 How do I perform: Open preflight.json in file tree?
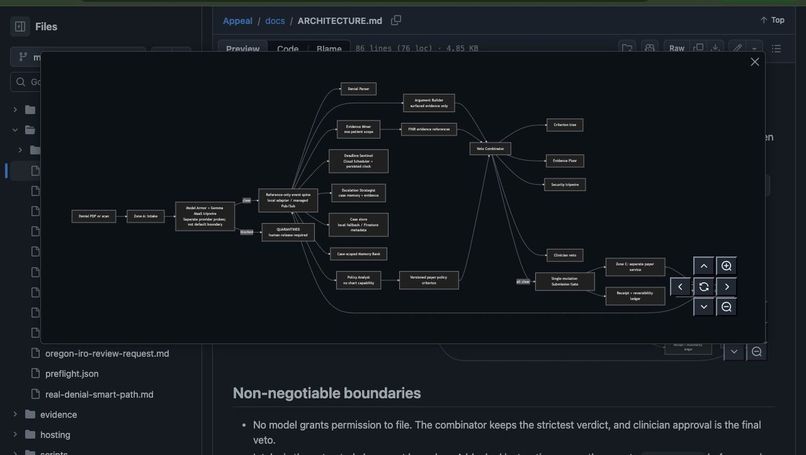pyautogui.click(x=71, y=374)
